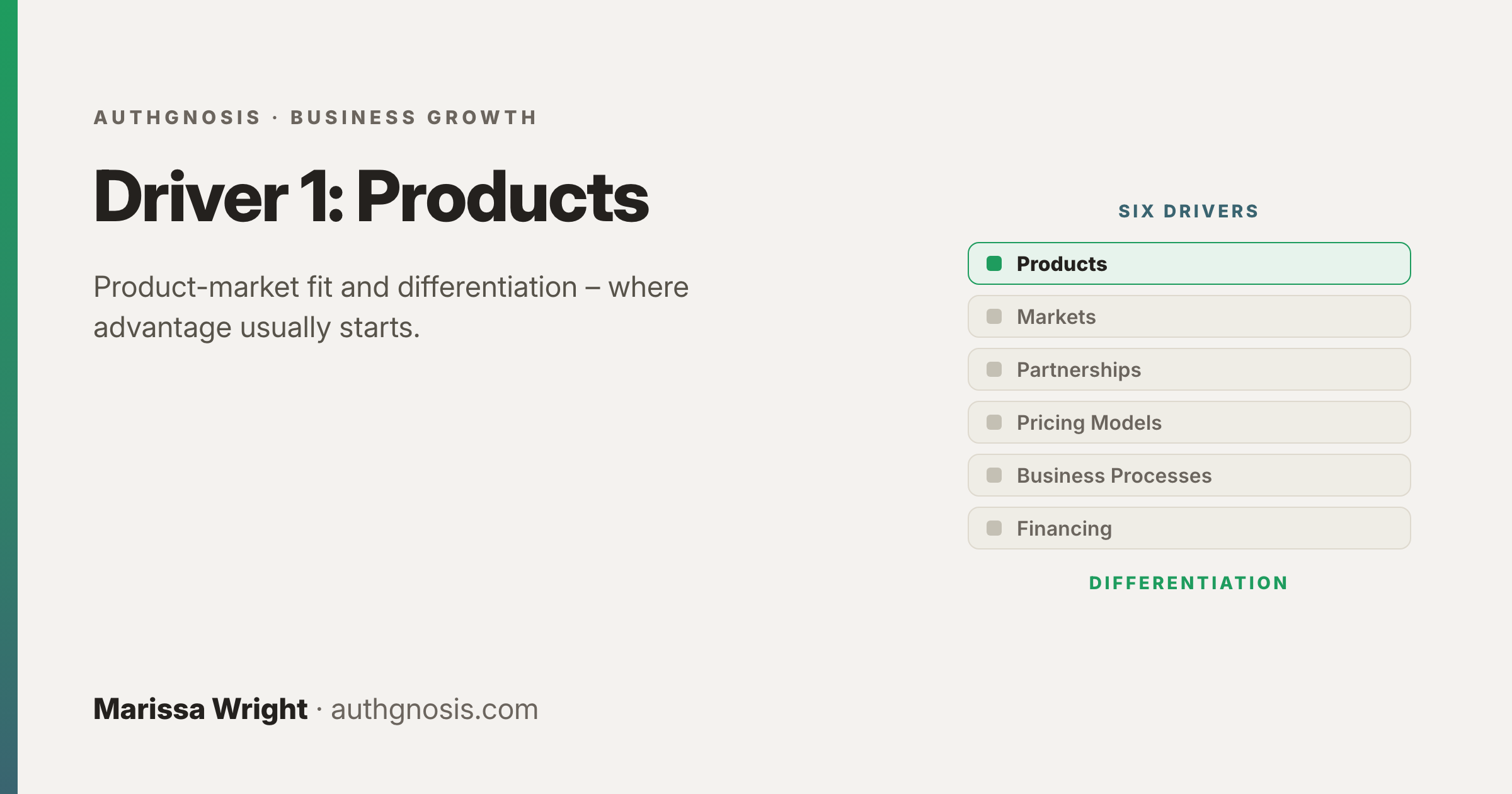This screenshot has width=1512, height=794.
Task: Click the gray square beside Markets
Action: point(994,316)
